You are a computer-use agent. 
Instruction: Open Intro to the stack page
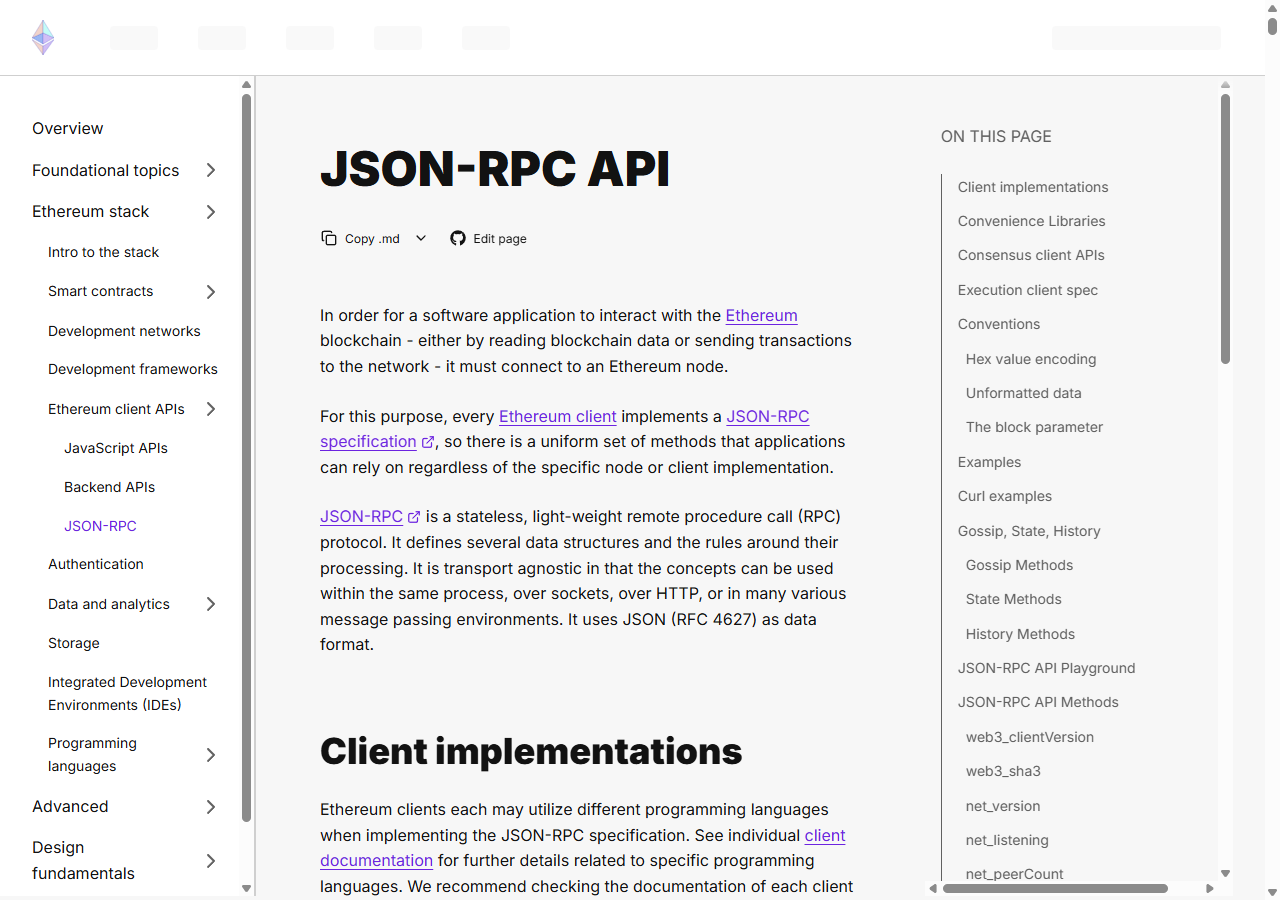(x=104, y=252)
